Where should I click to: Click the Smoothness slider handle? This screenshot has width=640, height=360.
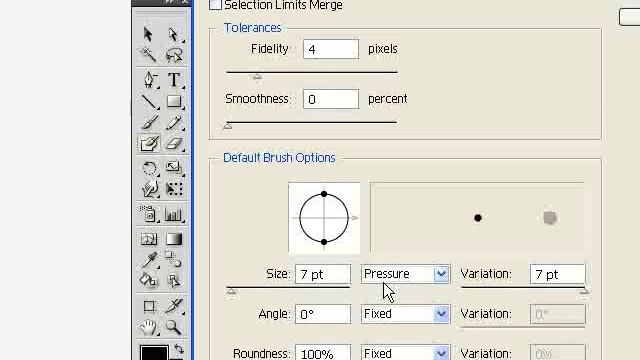(228, 126)
